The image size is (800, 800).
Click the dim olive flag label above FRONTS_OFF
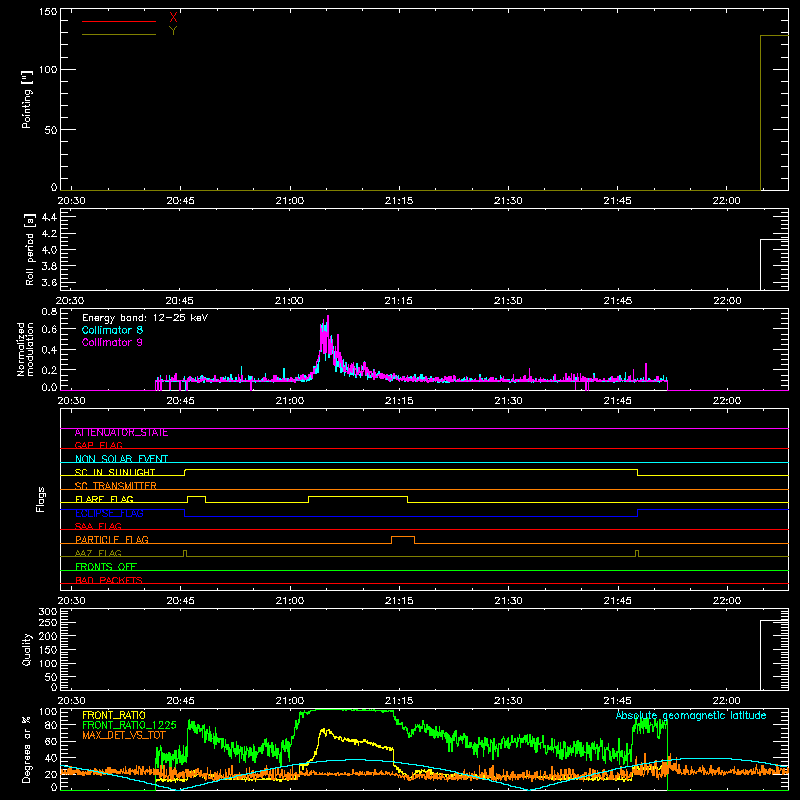point(98,553)
